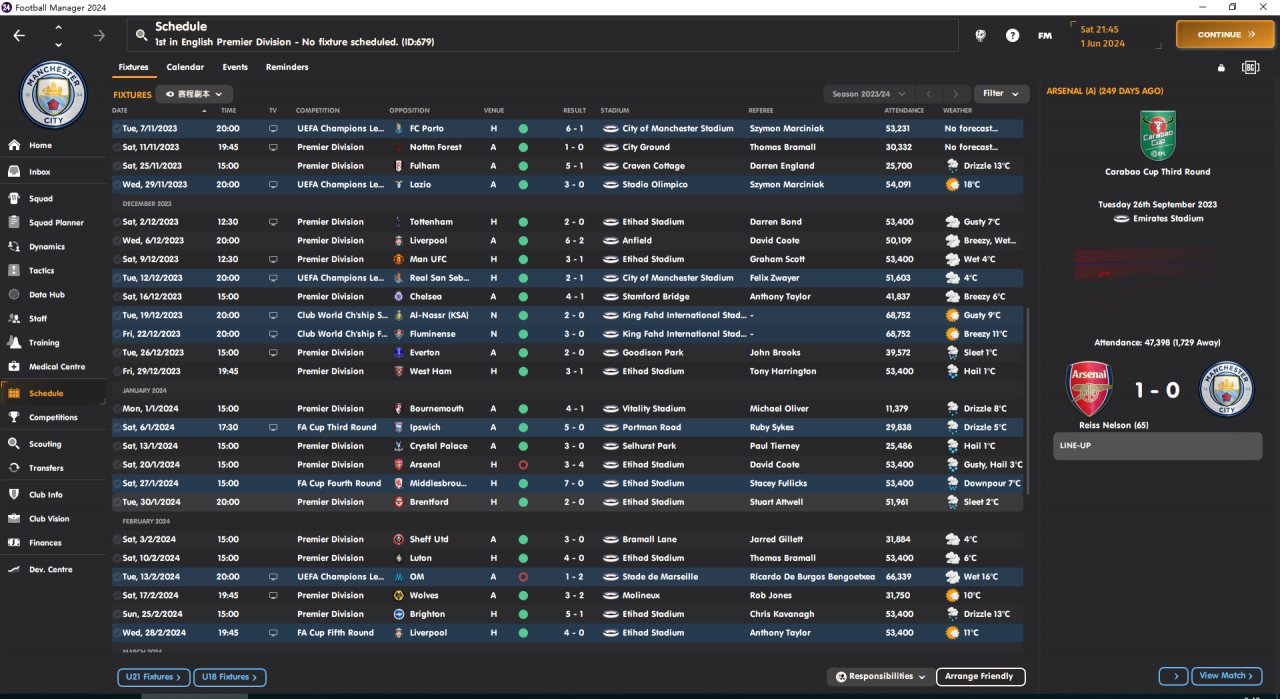Sort fixtures by the ATTENDANCE column header
This screenshot has width=1280, height=699.
[904, 111]
